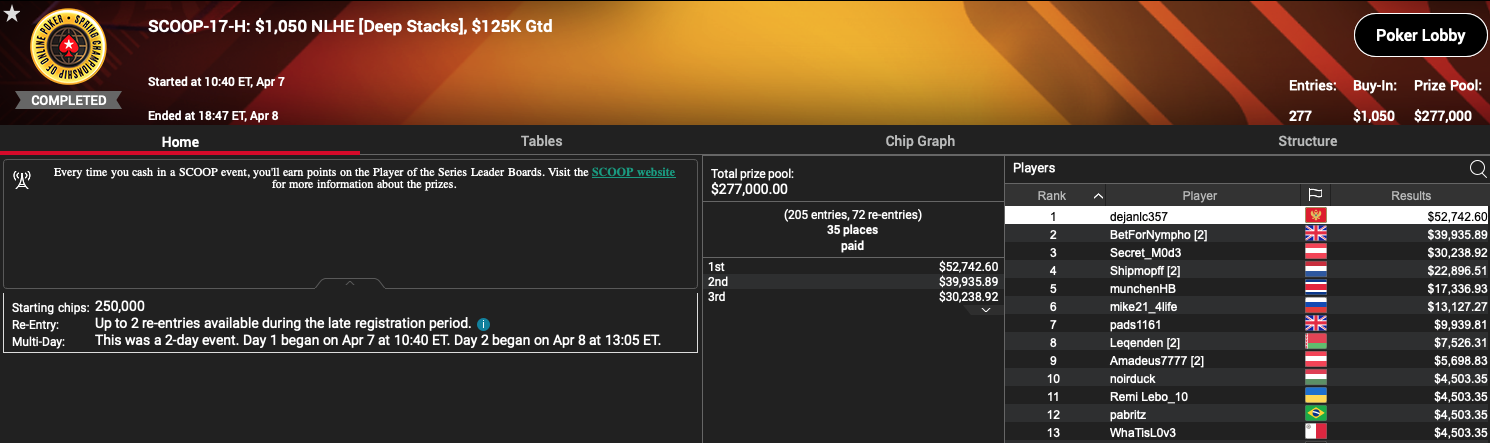Click the announcement broadcast icon
Viewport: 1490px width, 443px height.
tap(21, 179)
